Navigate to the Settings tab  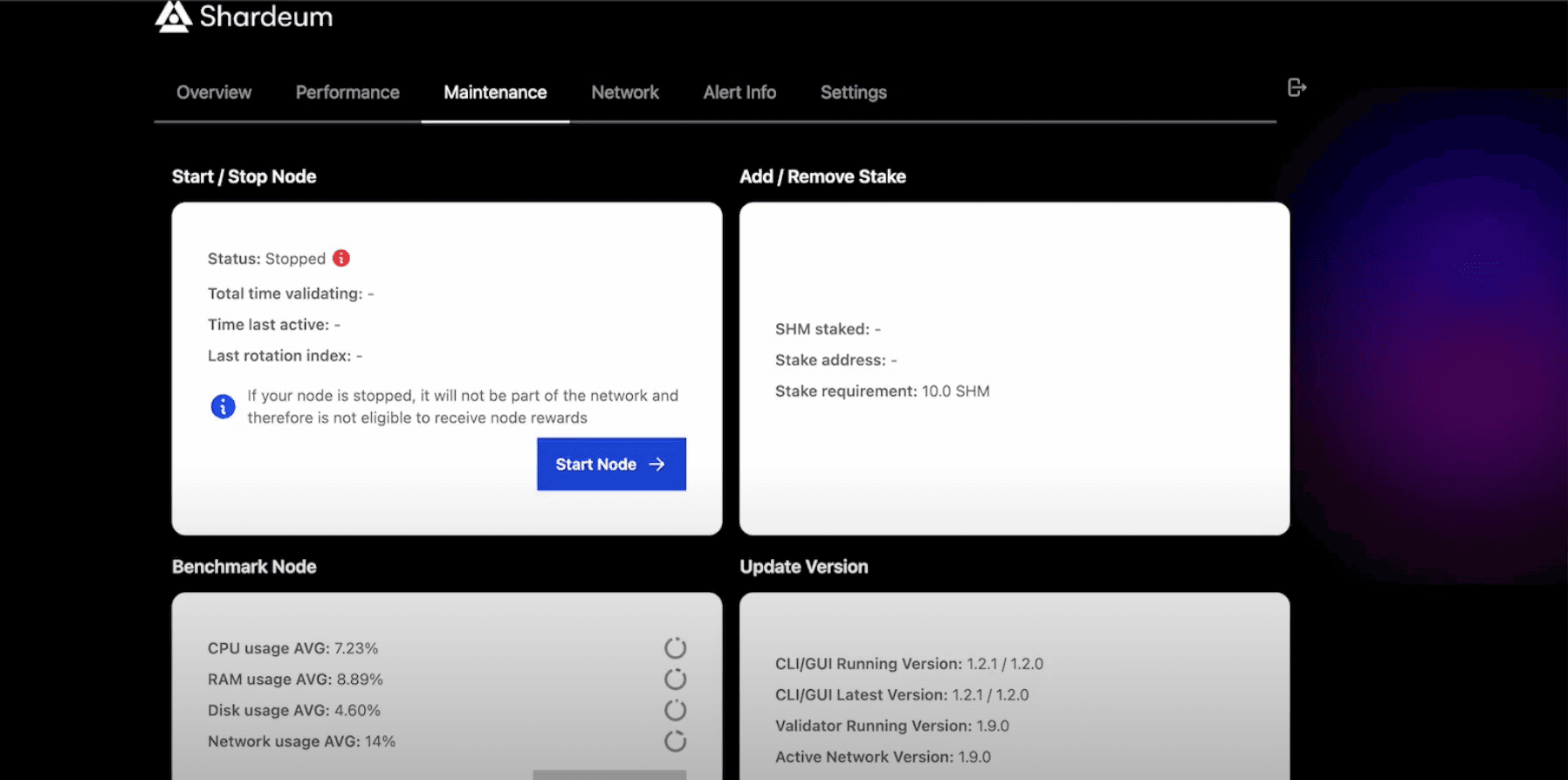[x=853, y=93]
